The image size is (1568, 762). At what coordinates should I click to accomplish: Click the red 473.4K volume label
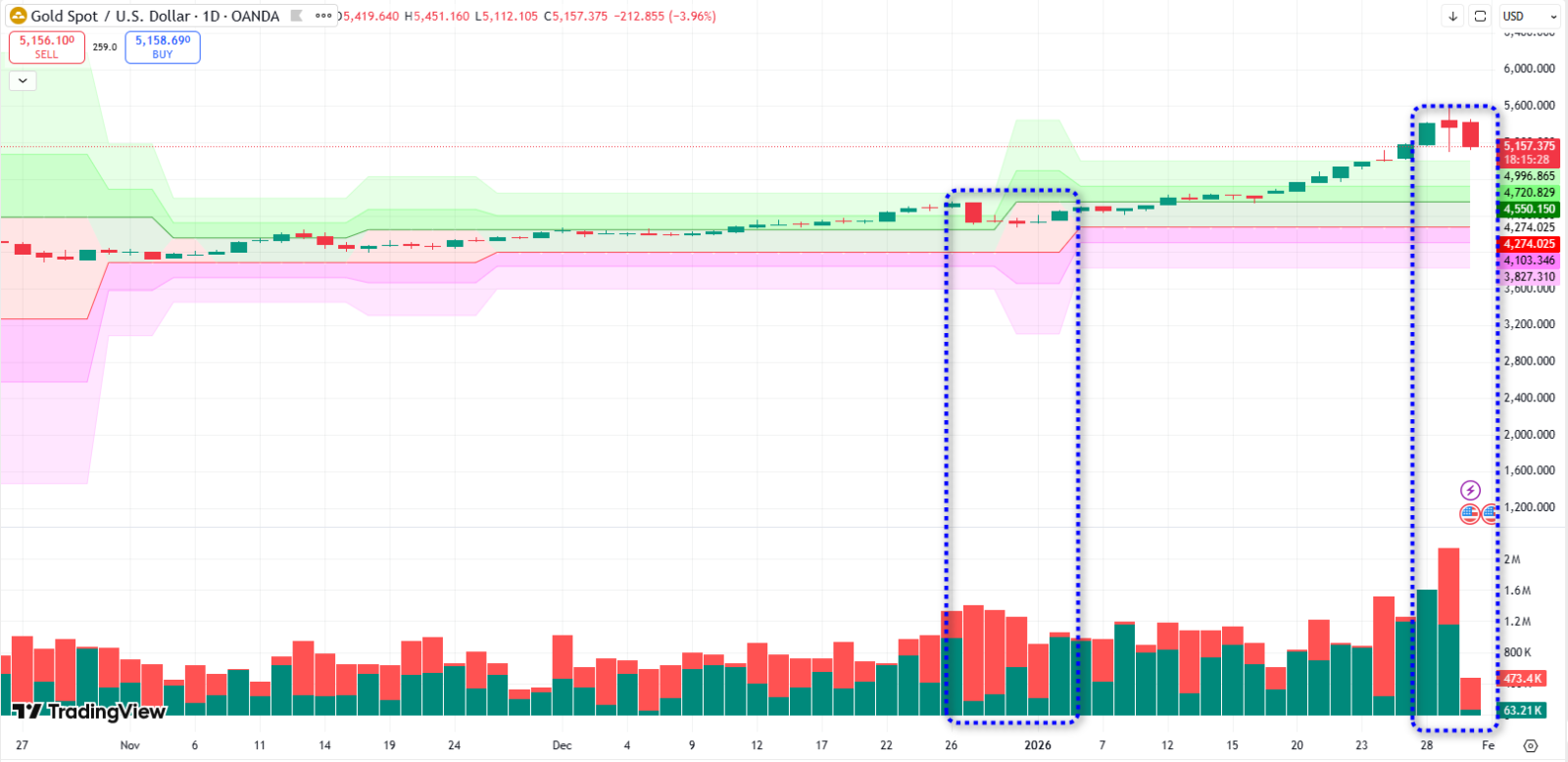[x=1522, y=678]
